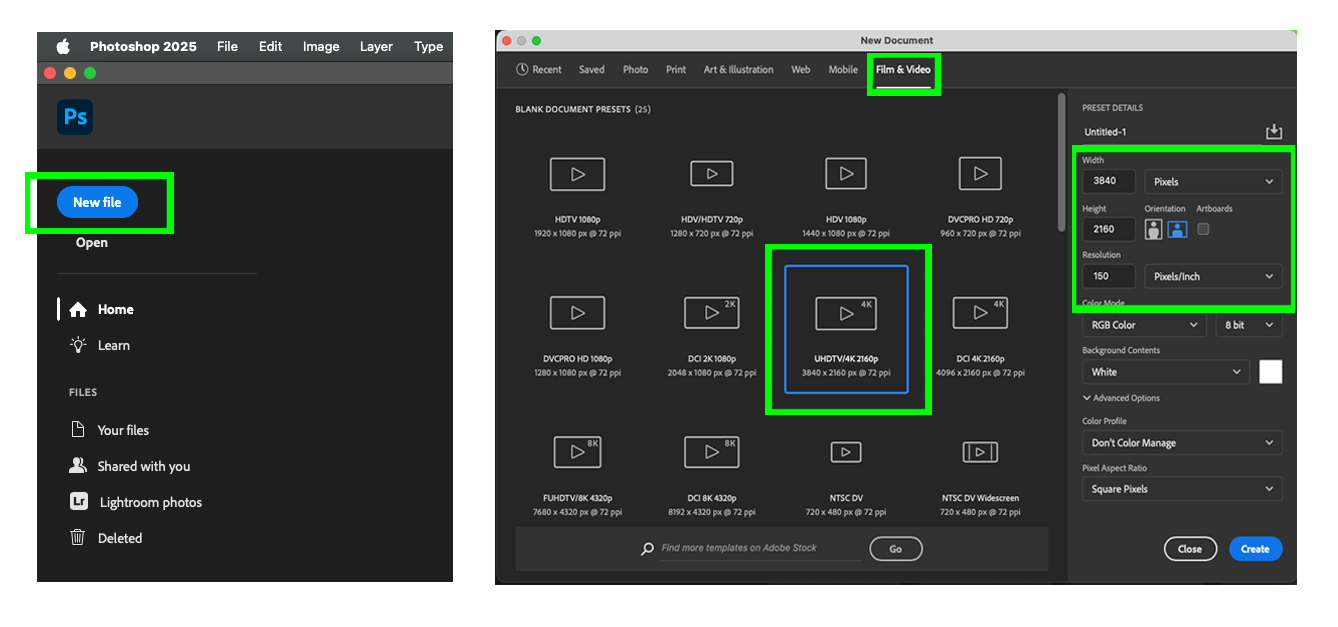Open the Pixels width unit dropdown
Image resolution: width=1338 pixels, height=627 pixels.
[1213, 182]
